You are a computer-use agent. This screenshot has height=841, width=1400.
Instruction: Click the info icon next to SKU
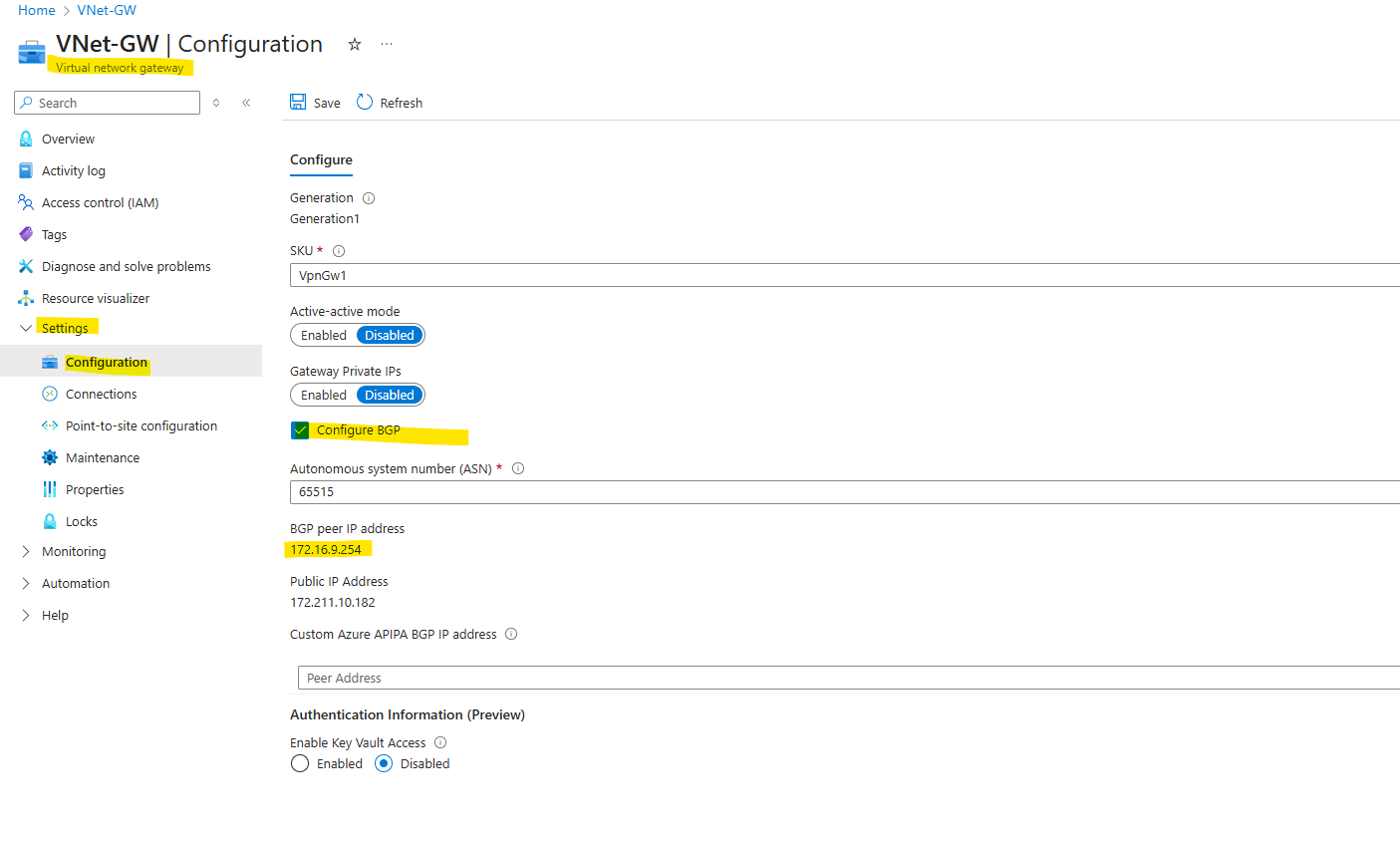(339, 251)
